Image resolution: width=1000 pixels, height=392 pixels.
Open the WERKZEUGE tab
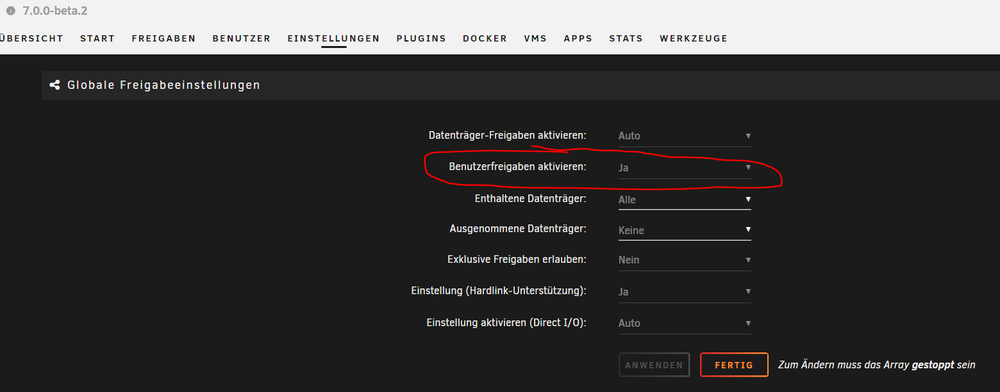pyautogui.click(x=693, y=38)
